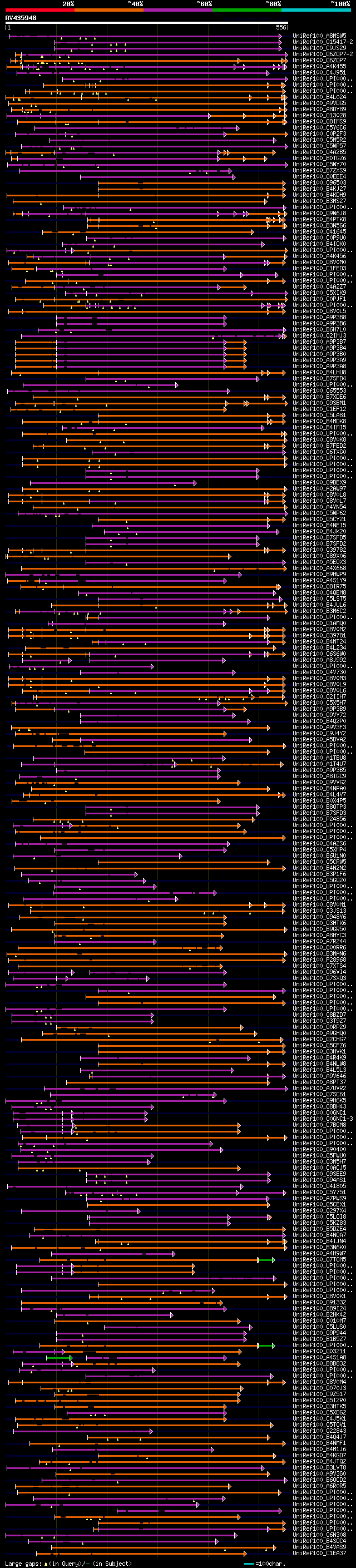Click hit label UniRef100_C1FED3
The image size is (356, 1568).
coord(319,269)
